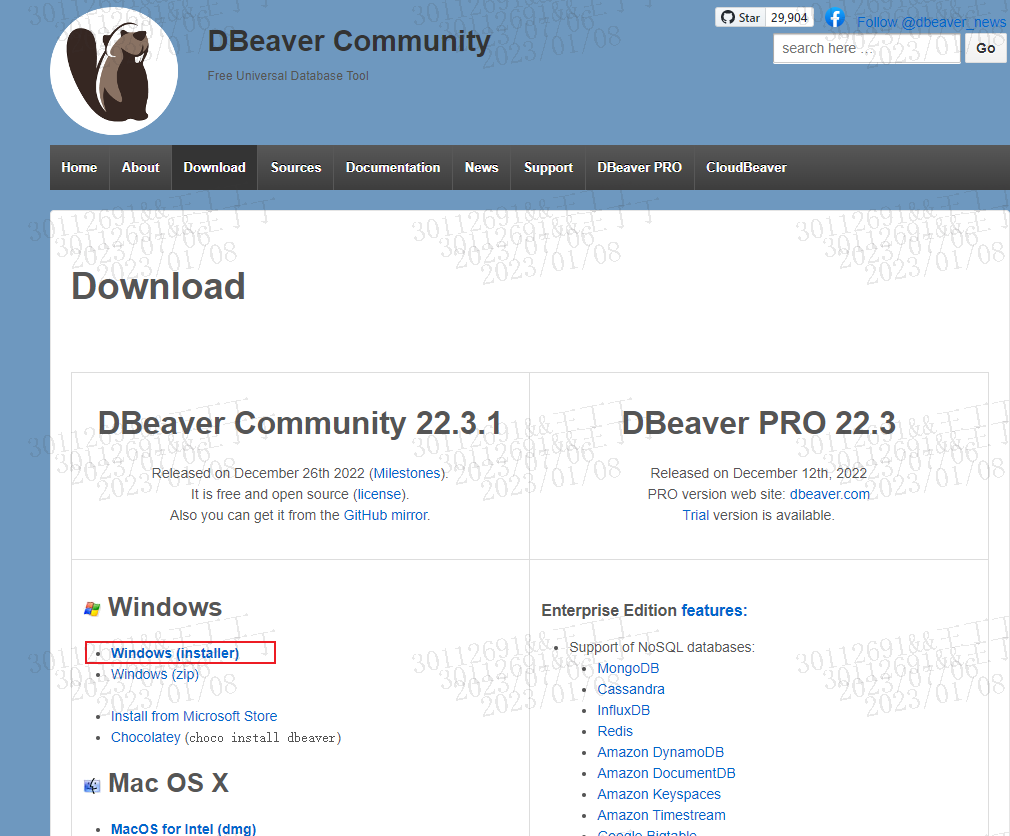Open the Milestones link
This screenshot has height=836, width=1010.
407,473
